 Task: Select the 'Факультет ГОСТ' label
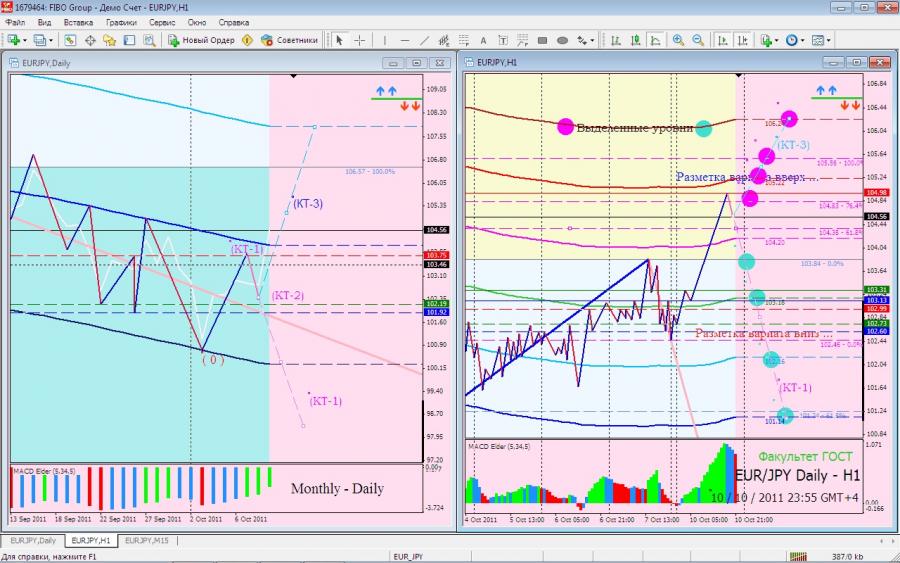806,457
